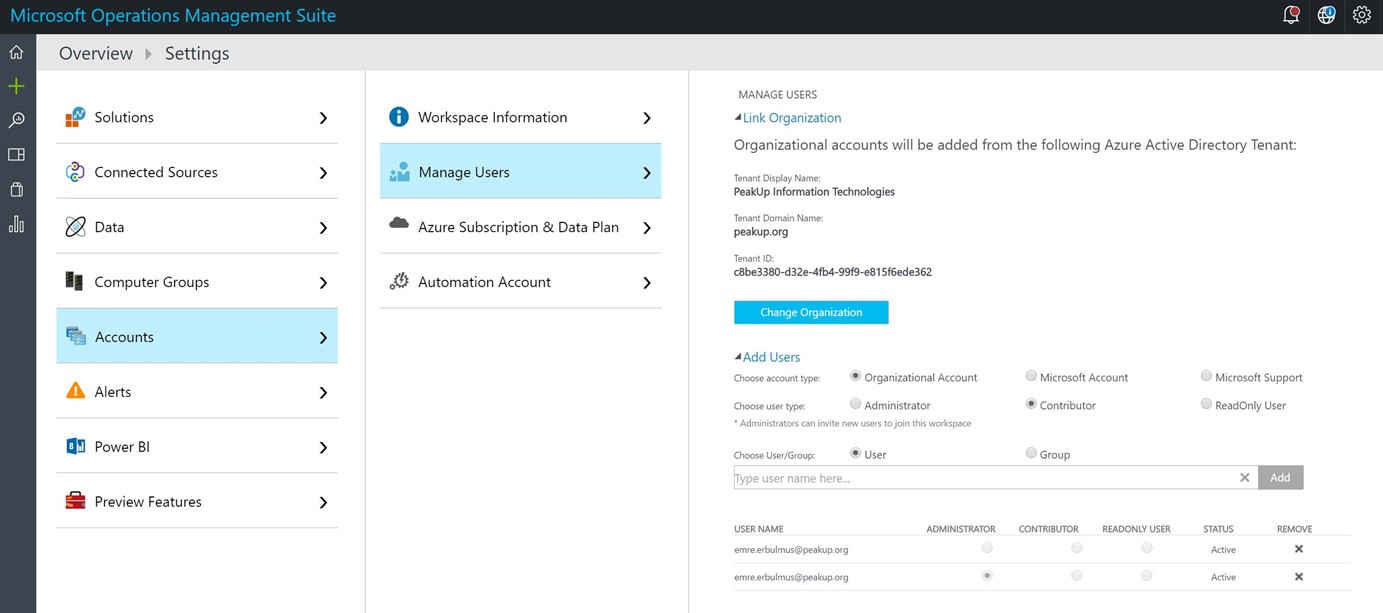Collapse the Add Users section triangle

tap(738, 357)
